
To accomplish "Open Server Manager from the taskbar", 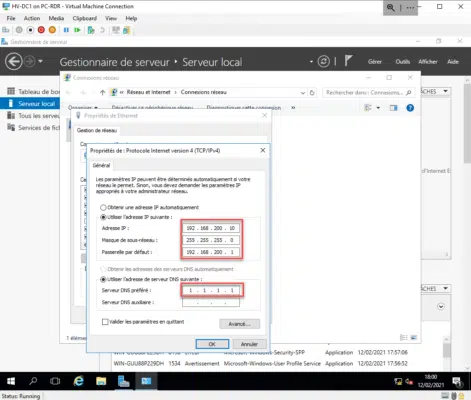I will (x=124, y=381).
